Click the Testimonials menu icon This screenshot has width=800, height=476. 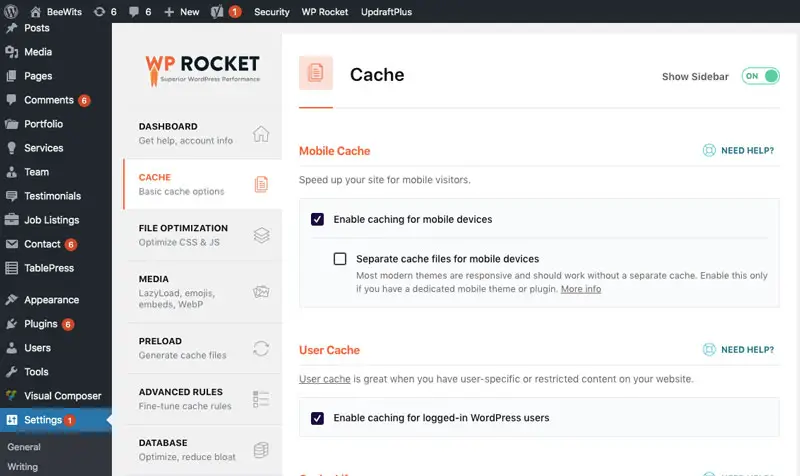(11, 196)
